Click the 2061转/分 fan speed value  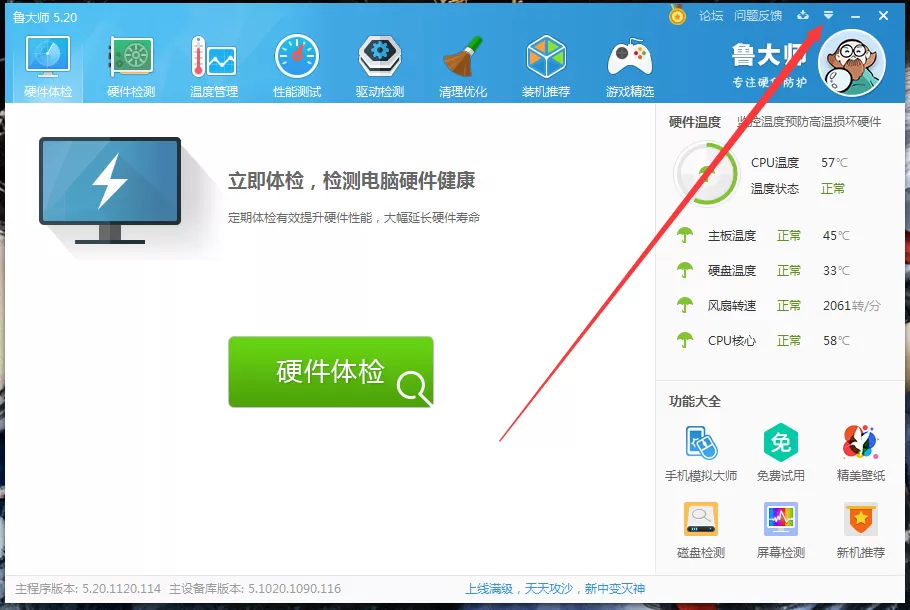(x=851, y=305)
